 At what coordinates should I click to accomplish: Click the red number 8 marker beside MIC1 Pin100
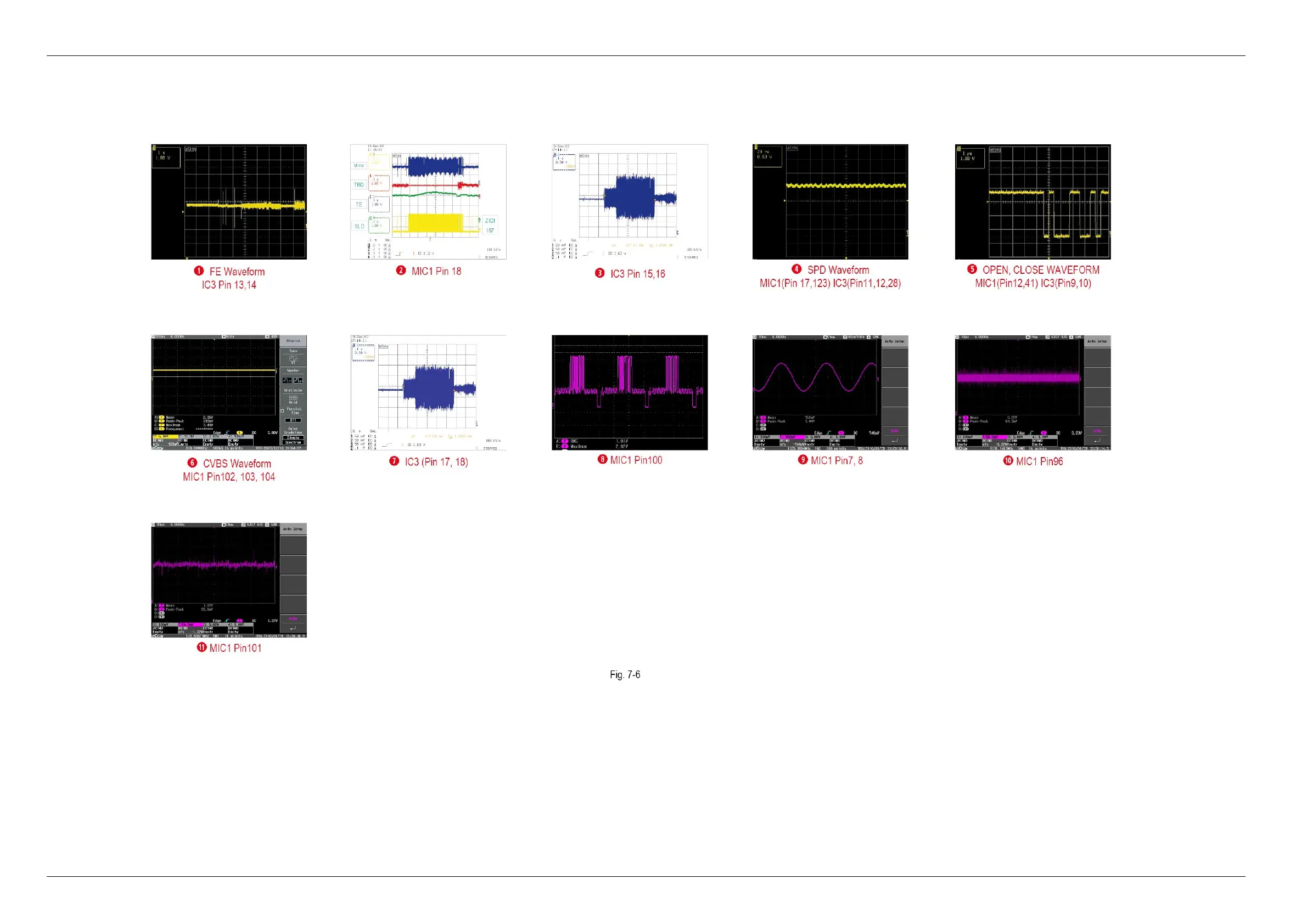coord(602,459)
